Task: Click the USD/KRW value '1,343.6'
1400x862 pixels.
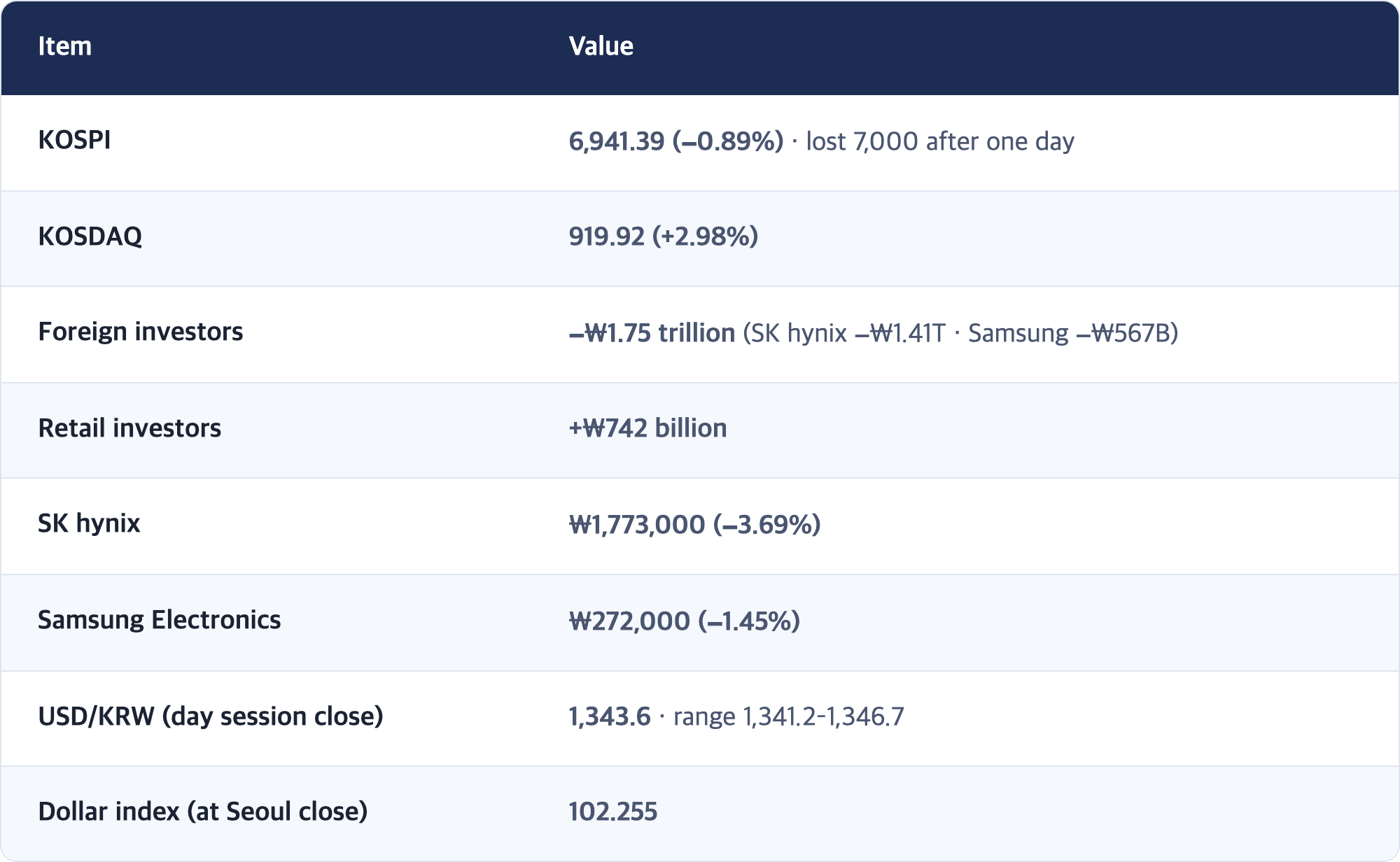Action: tap(610, 717)
